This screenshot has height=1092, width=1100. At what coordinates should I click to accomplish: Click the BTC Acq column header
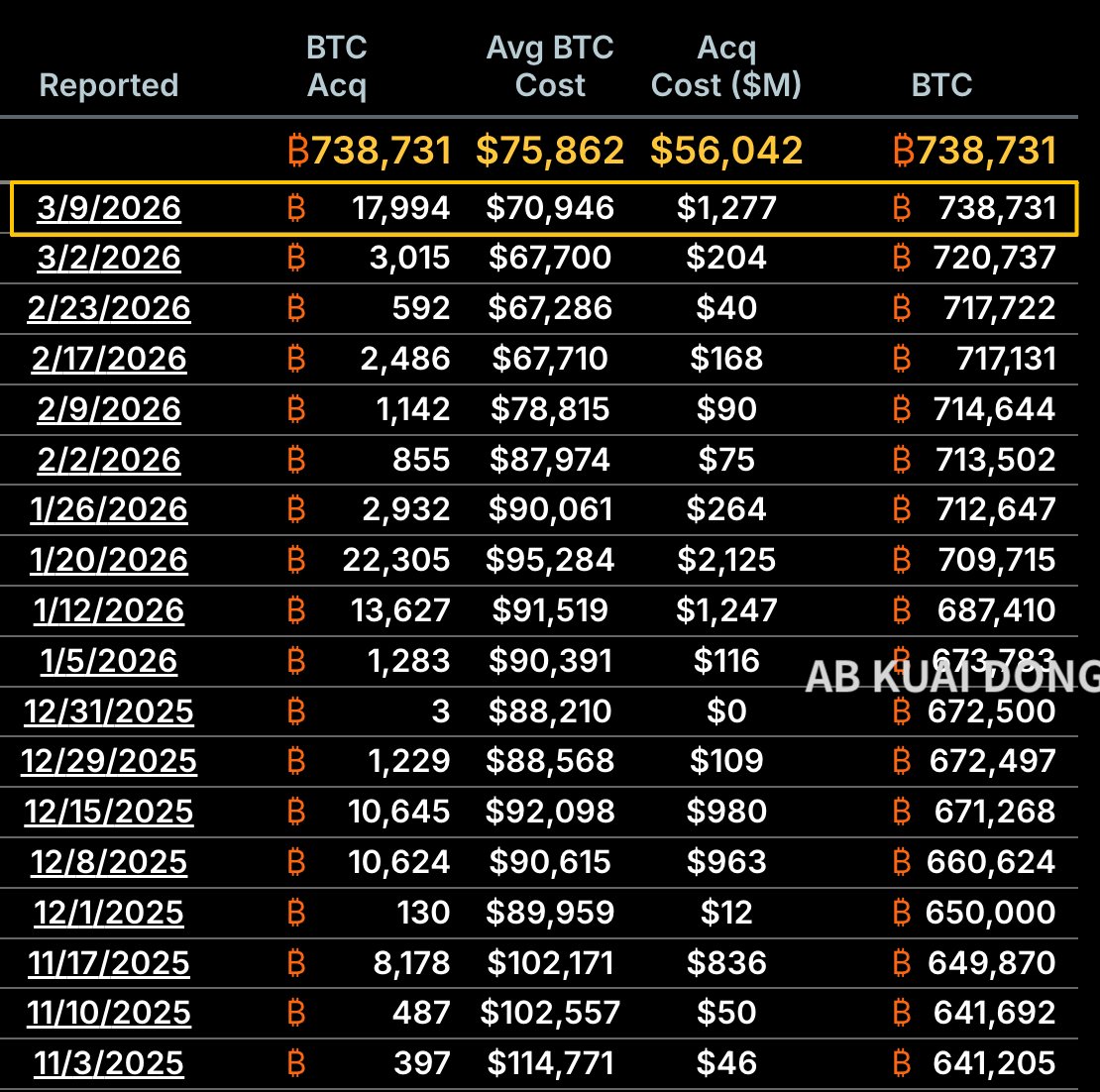pos(337,66)
